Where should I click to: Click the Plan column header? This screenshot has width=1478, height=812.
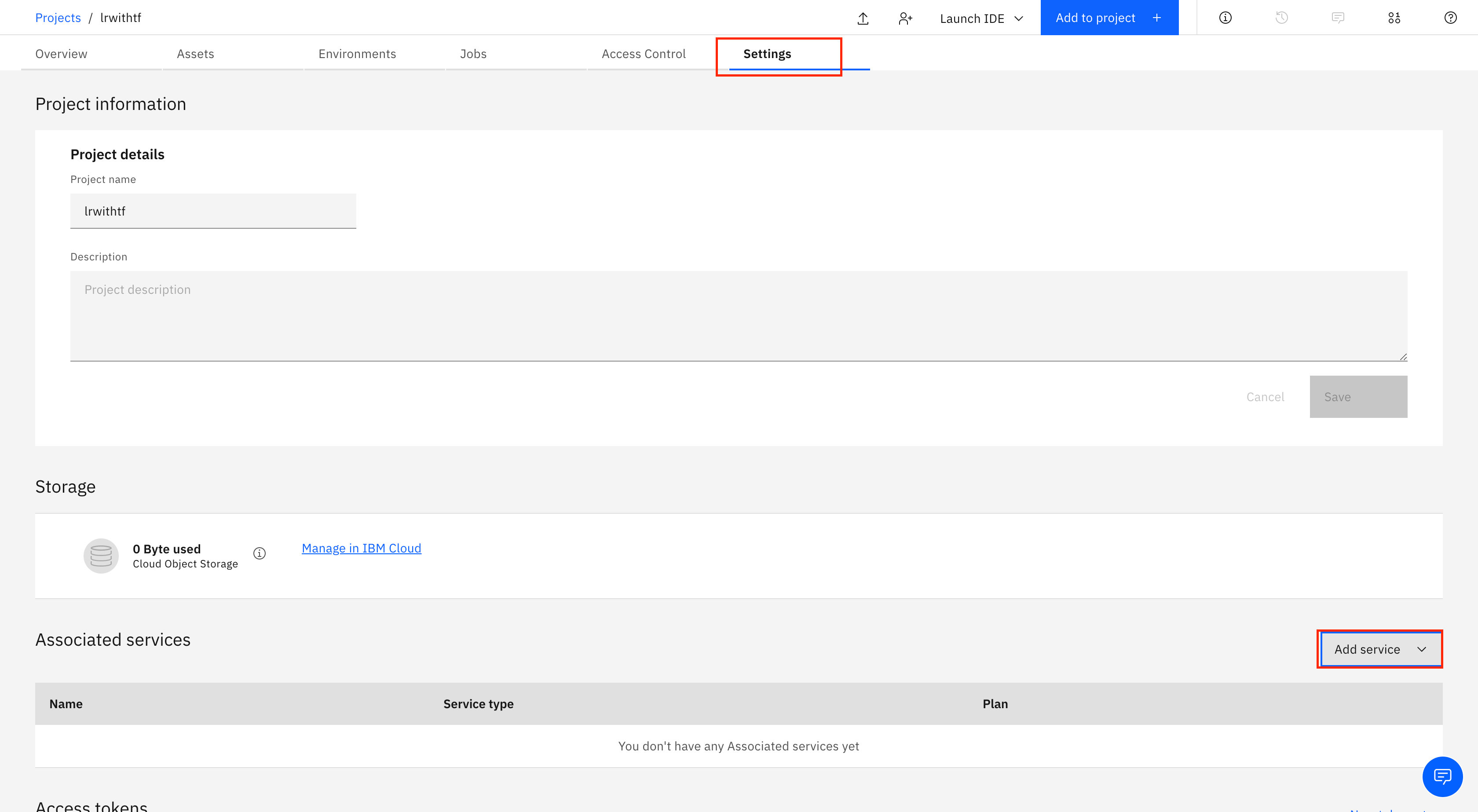(995, 704)
